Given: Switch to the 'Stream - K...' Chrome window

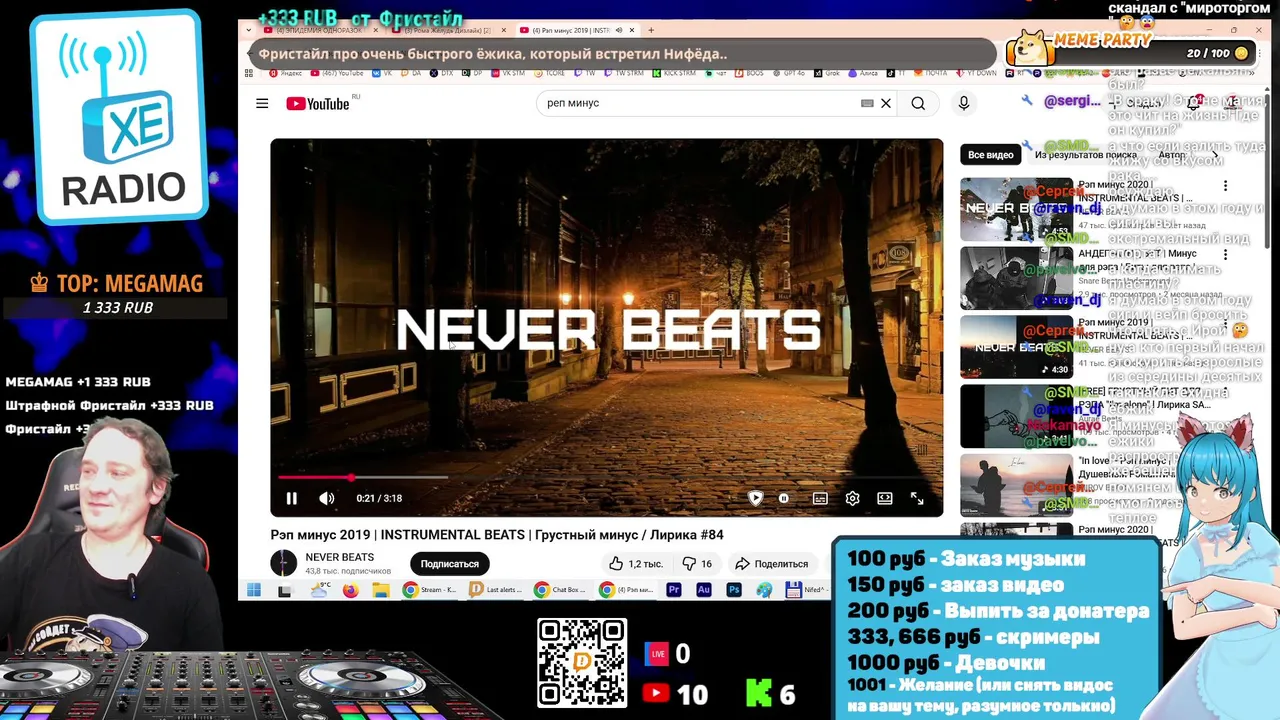Looking at the screenshot, I should tap(430, 590).
